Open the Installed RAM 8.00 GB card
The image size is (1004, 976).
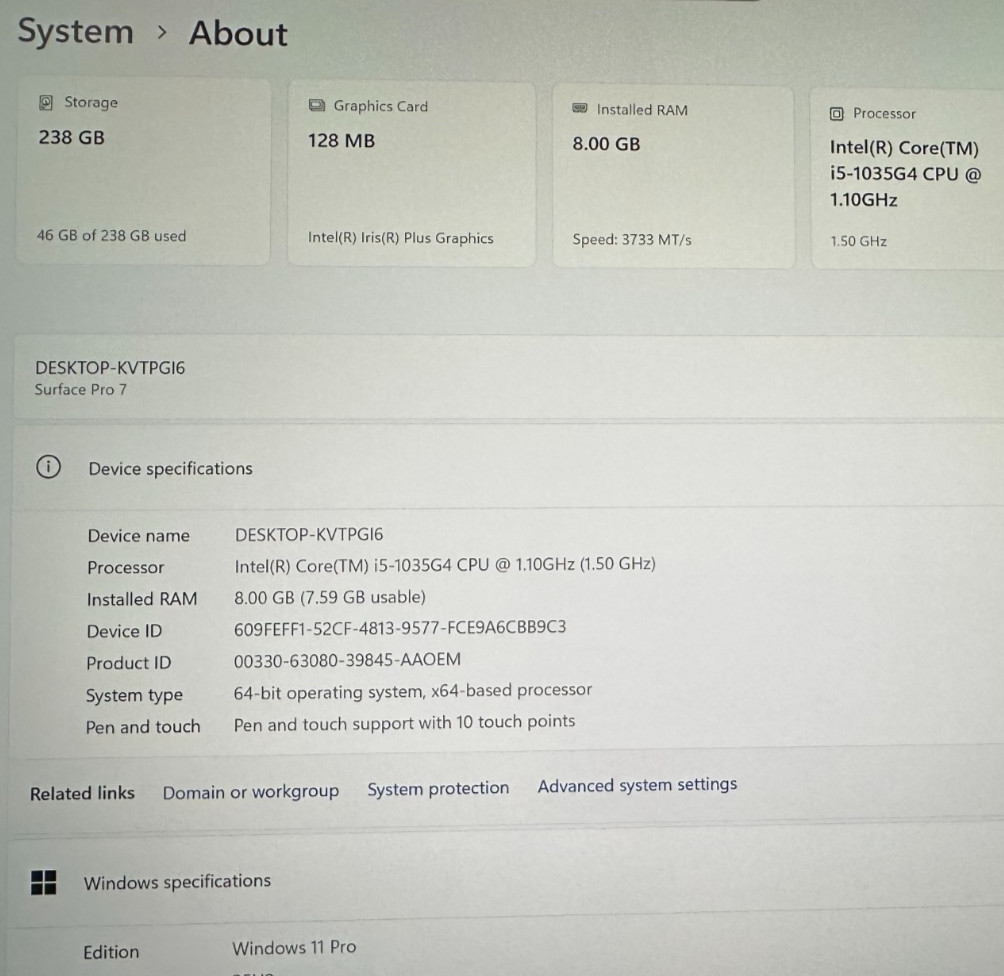pos(674,177)
